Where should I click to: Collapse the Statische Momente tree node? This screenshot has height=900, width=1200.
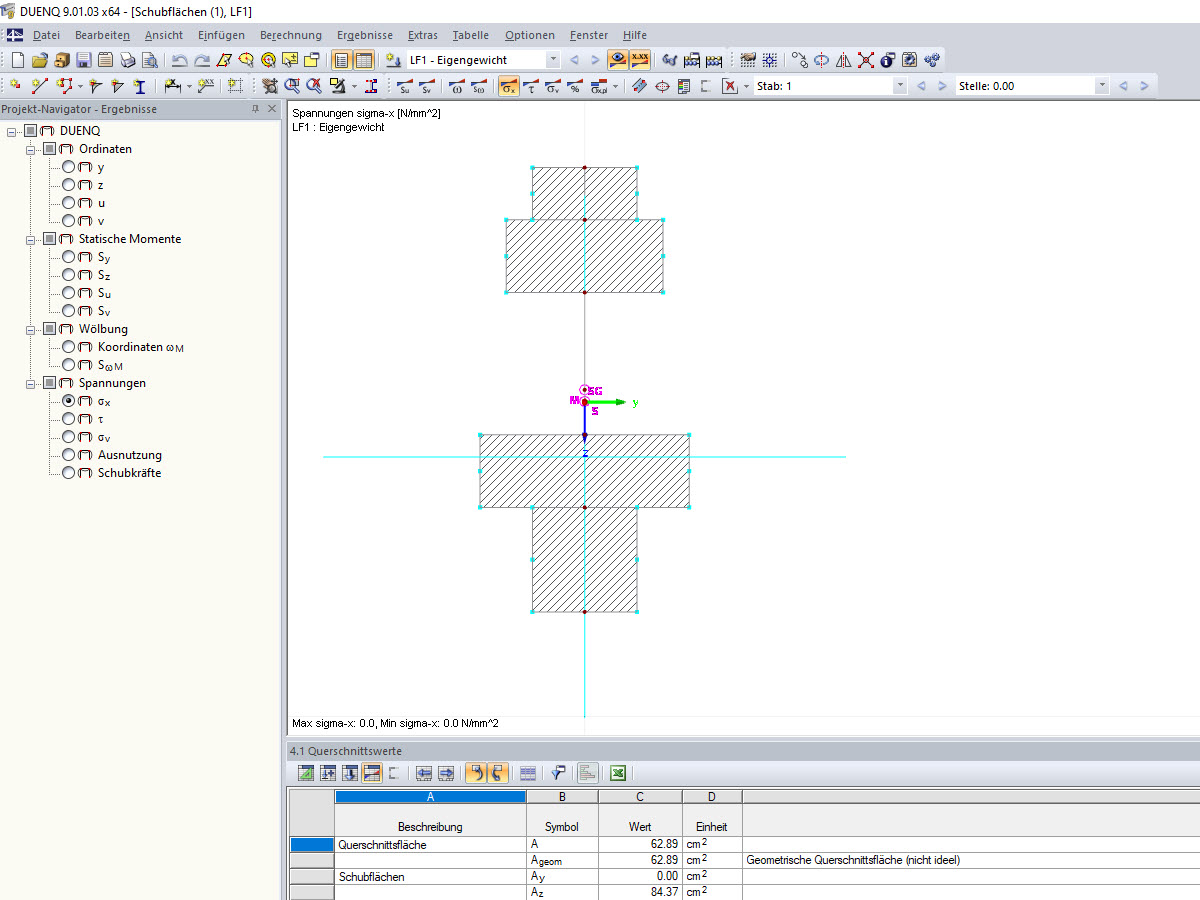pyautogui.click(x=31, y=239)
